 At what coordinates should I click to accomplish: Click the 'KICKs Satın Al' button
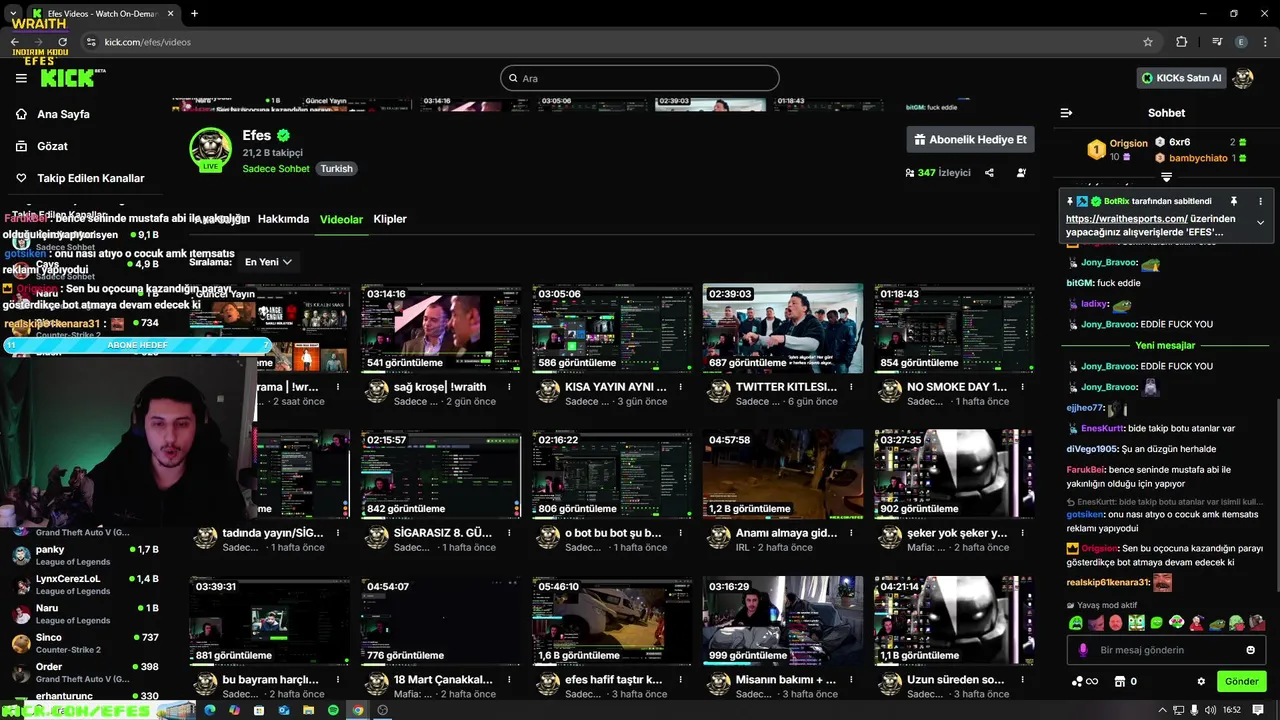coord(1182,78)
